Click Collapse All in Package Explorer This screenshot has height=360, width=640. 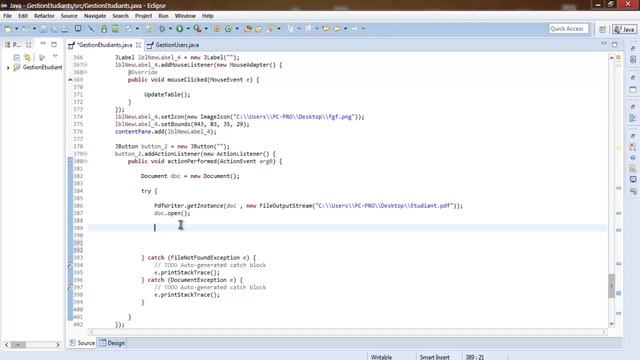click(x=17, y=58)
